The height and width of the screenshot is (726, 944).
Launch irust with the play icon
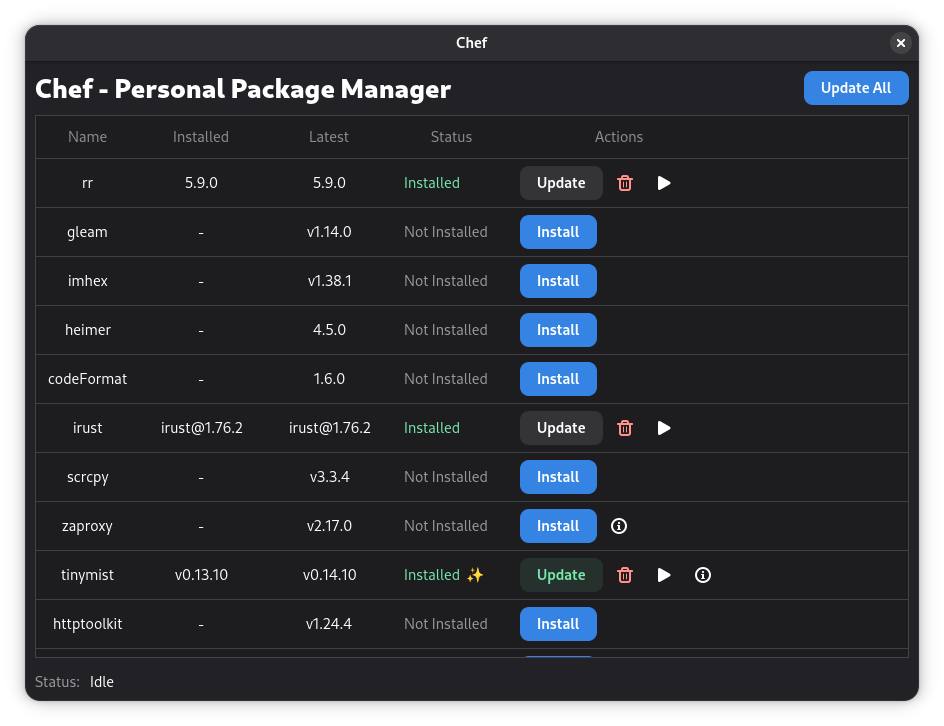pos(664,428)
